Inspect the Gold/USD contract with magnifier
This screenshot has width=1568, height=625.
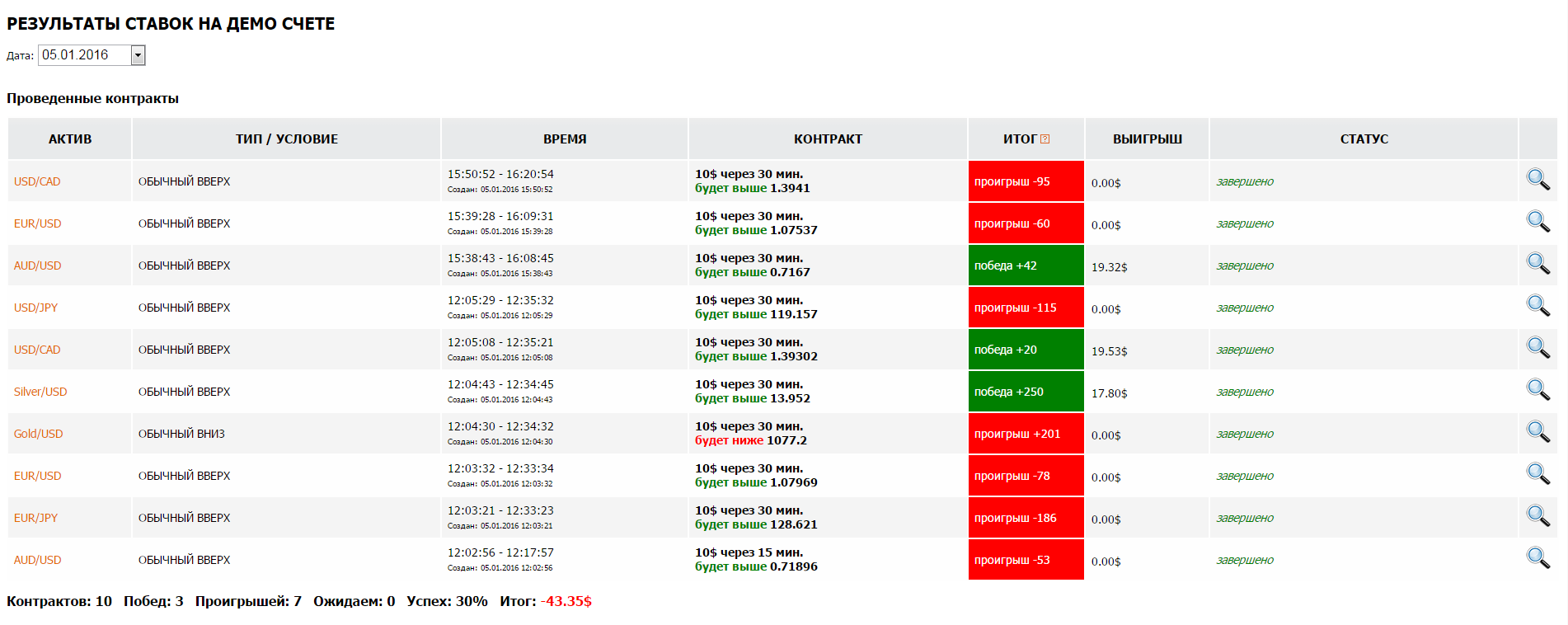click(1537, 432)
